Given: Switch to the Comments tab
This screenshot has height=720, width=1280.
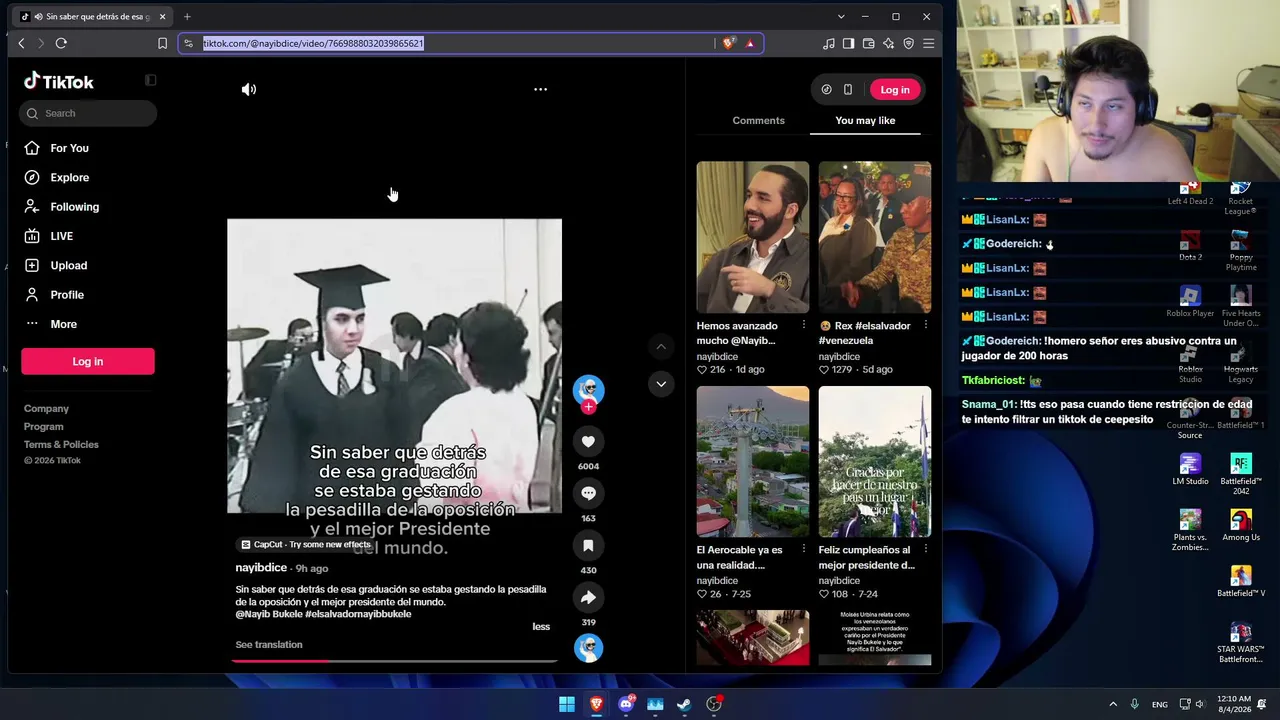Looking at the screenshot, I should click(x=758, y=120).
